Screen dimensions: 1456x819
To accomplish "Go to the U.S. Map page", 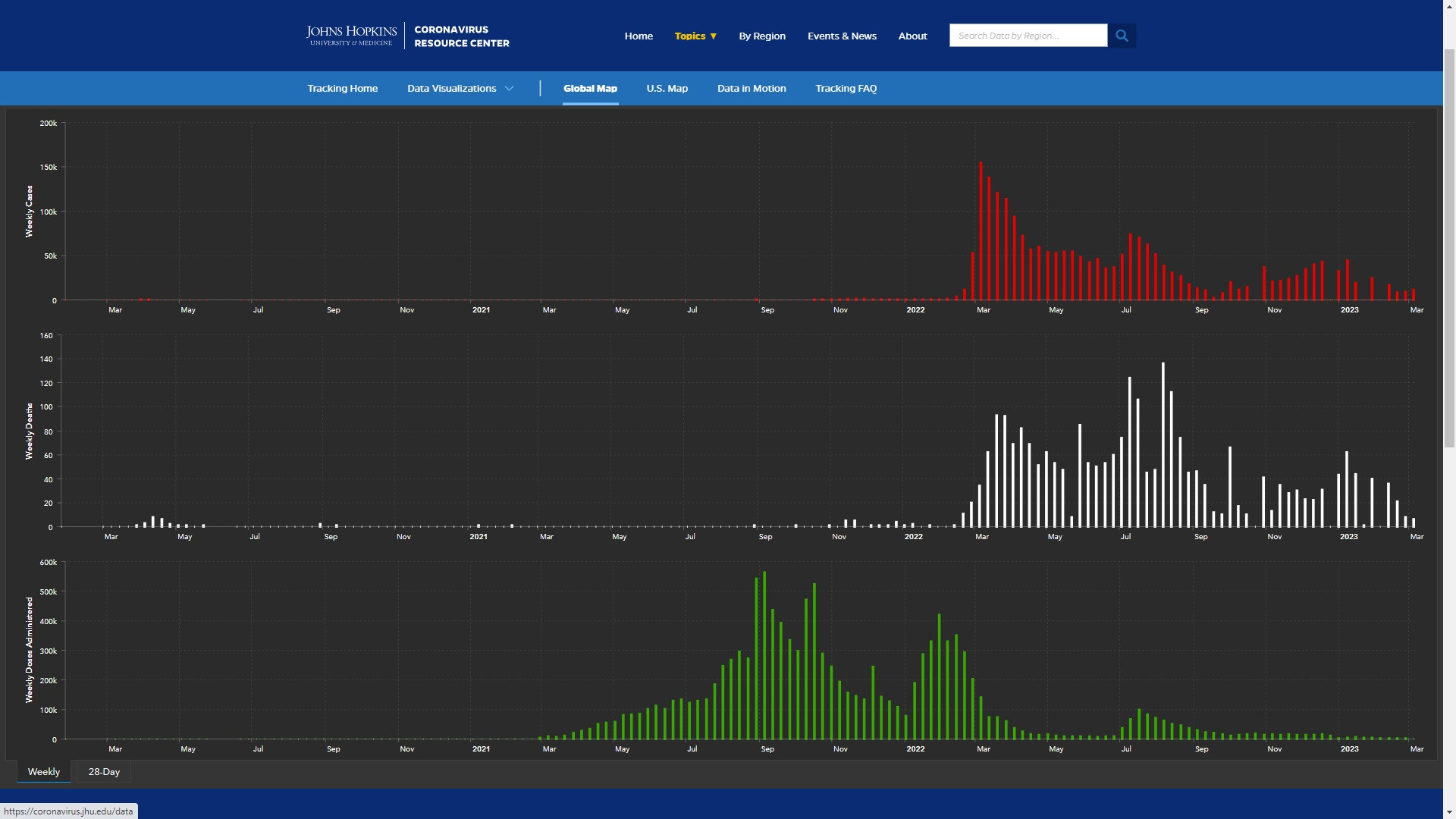I will coord(667,89).
